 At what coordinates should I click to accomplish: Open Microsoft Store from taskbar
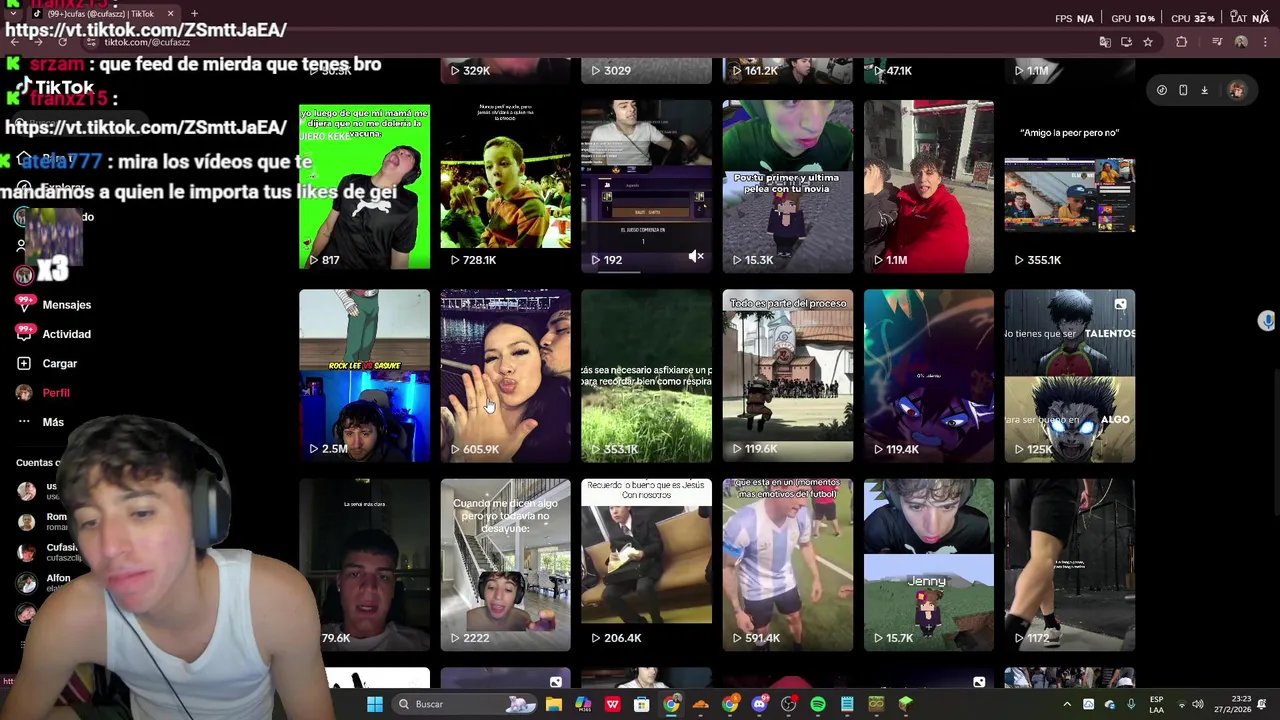(x=641, y=704)
